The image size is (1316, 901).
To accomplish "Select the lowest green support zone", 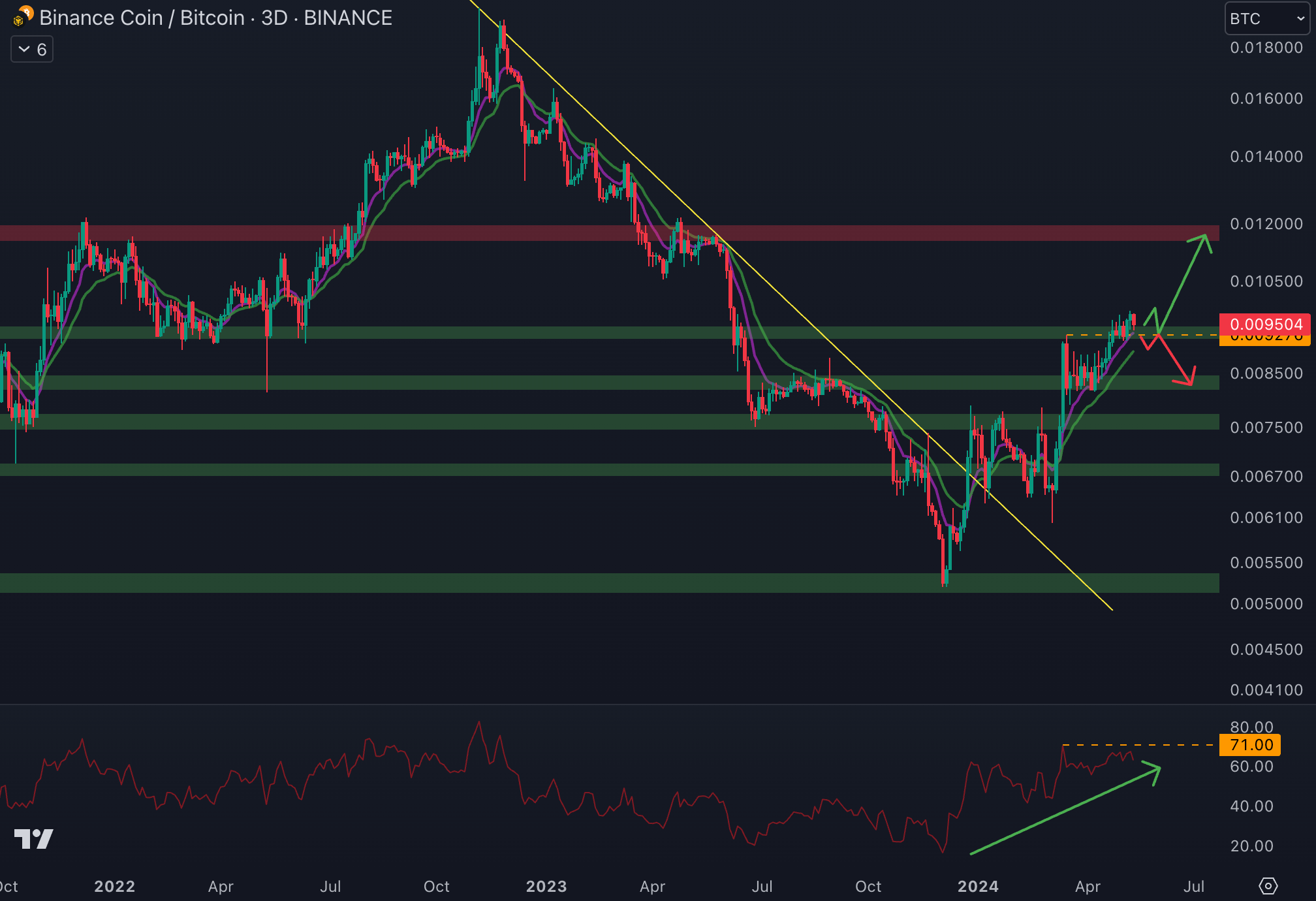I will [x=457, y=582].
